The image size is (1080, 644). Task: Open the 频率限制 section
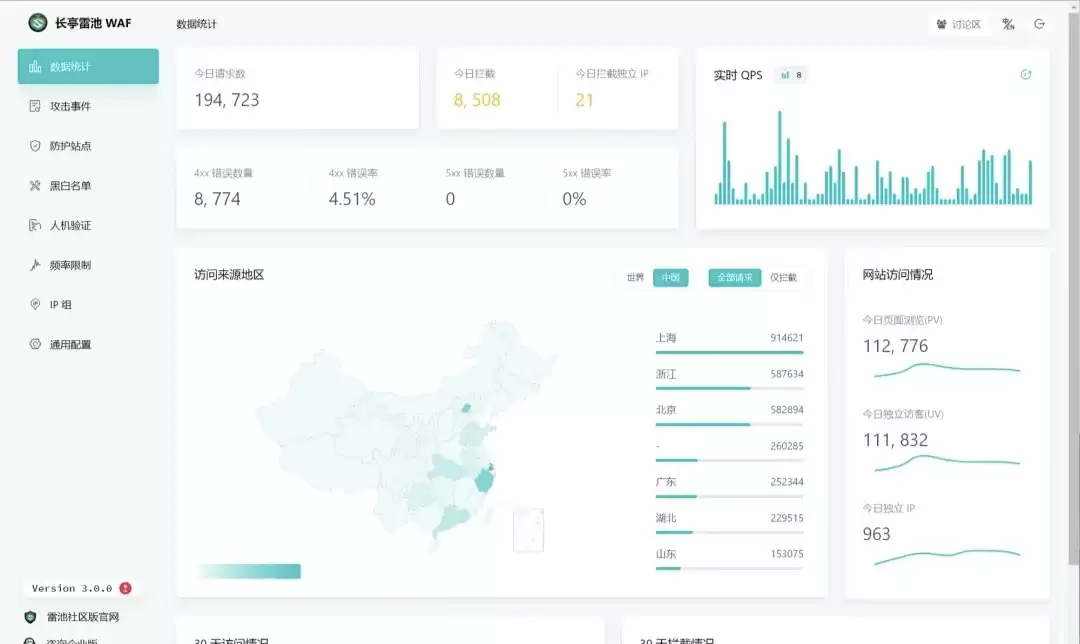click(70, 265)
